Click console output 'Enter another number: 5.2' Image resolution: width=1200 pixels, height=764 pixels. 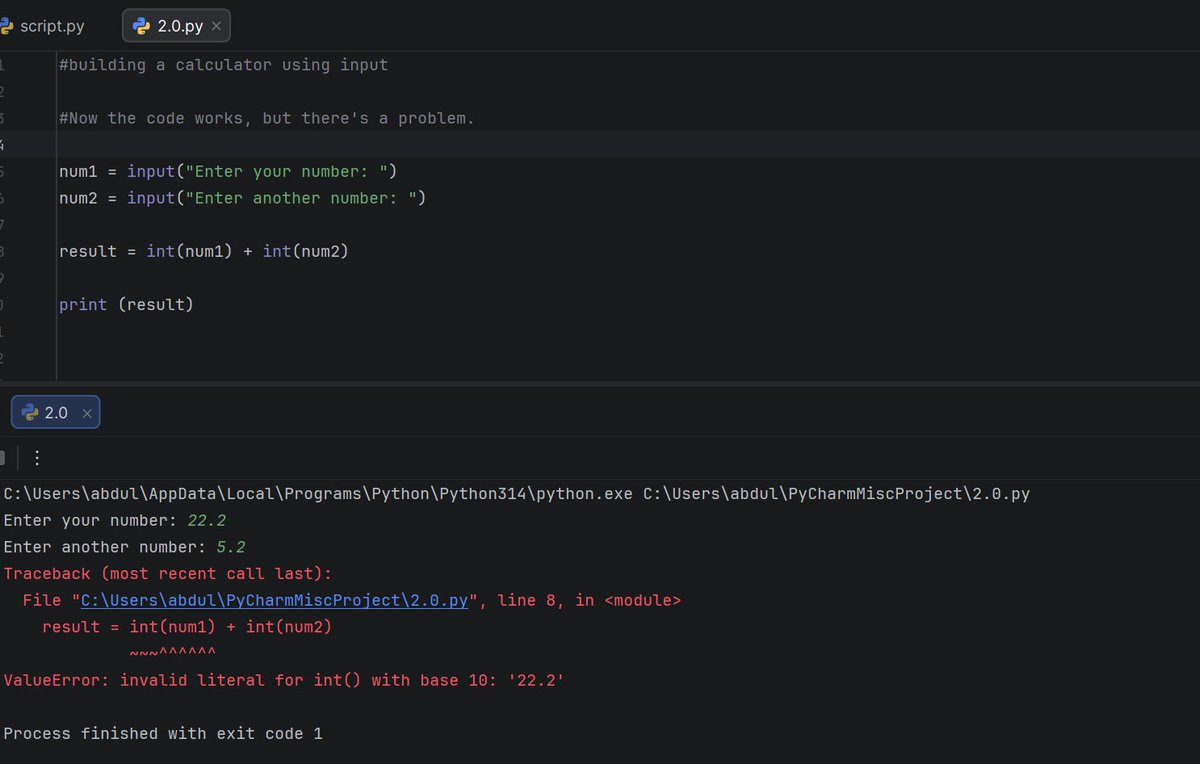point(125,547)
